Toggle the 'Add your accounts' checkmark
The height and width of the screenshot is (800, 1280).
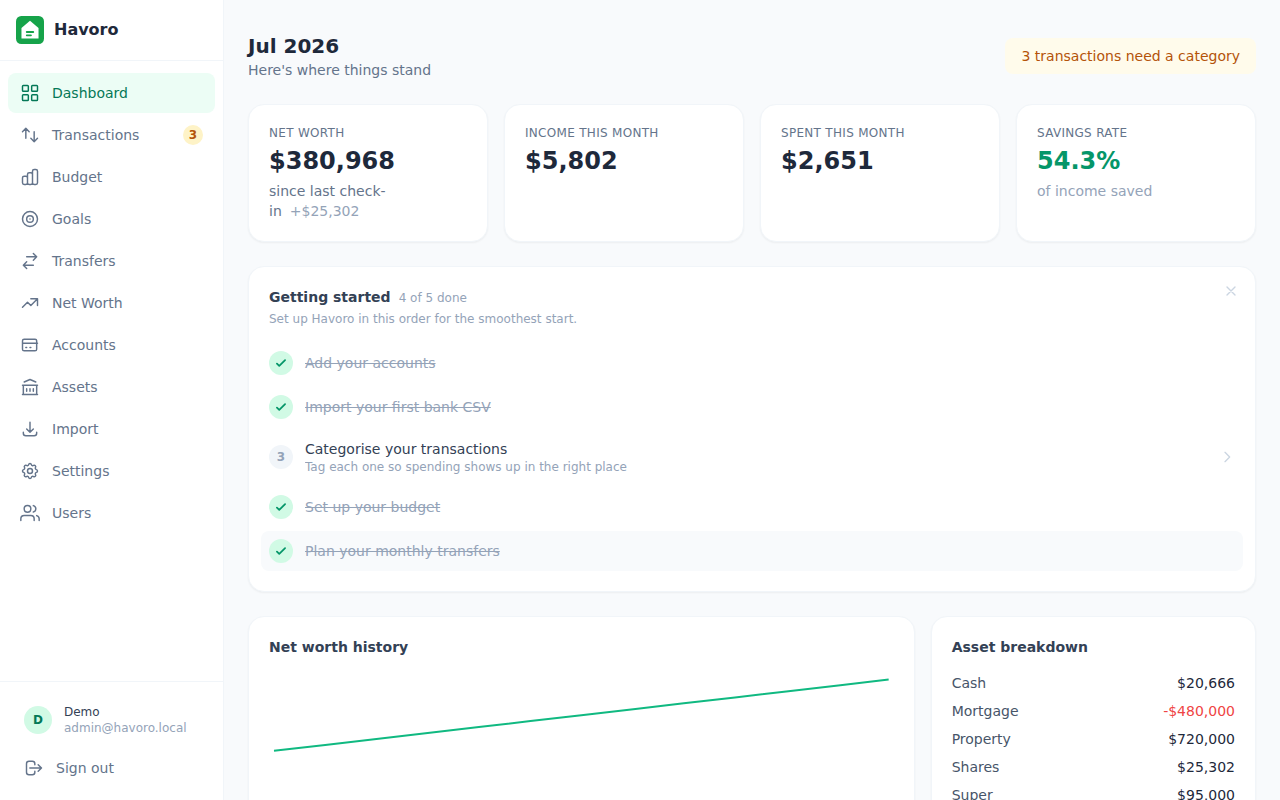[x=281, y=363]
